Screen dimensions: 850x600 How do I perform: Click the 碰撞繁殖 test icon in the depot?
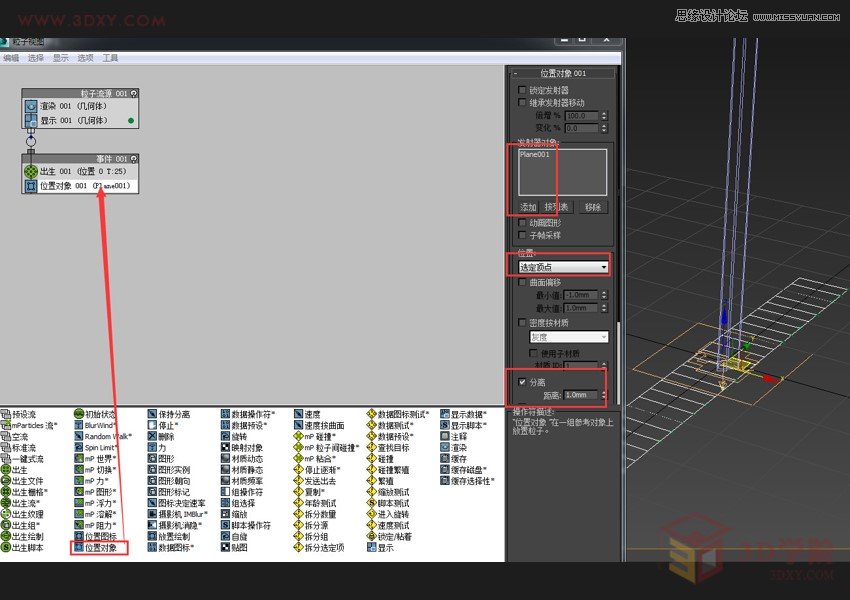click(371, 469)
